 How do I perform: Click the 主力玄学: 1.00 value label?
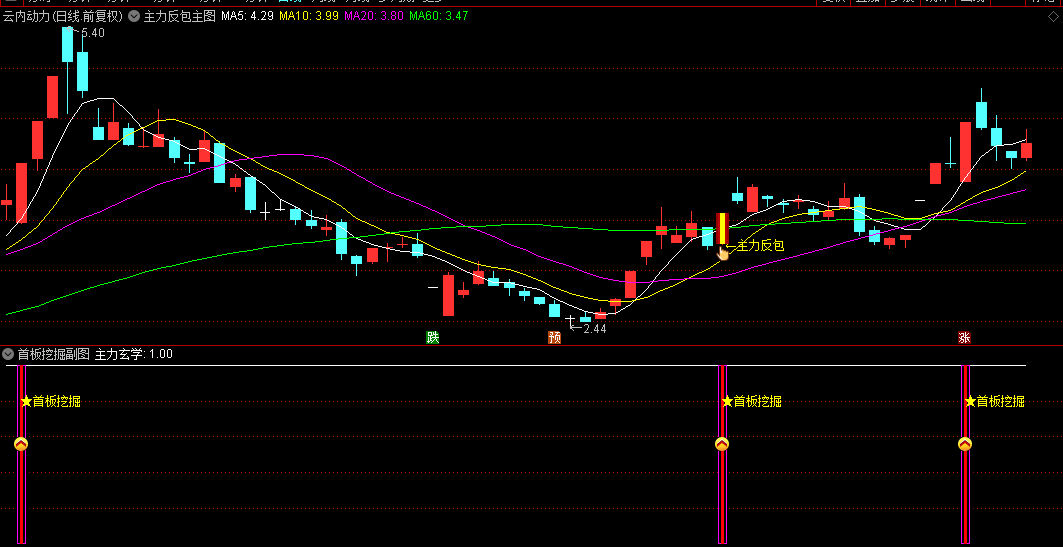point(134,354)
